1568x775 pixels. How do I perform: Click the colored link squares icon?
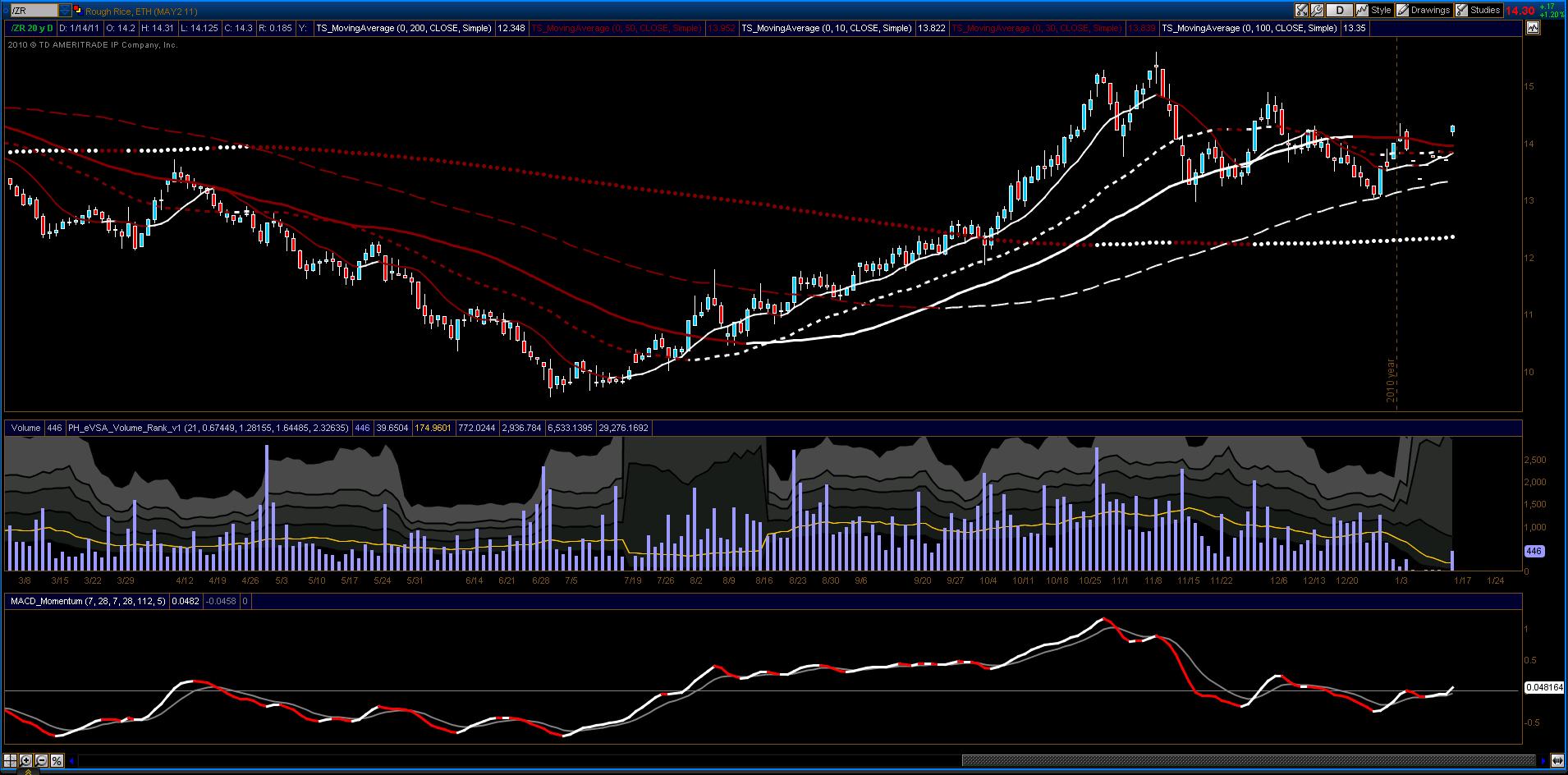(77, 11)
